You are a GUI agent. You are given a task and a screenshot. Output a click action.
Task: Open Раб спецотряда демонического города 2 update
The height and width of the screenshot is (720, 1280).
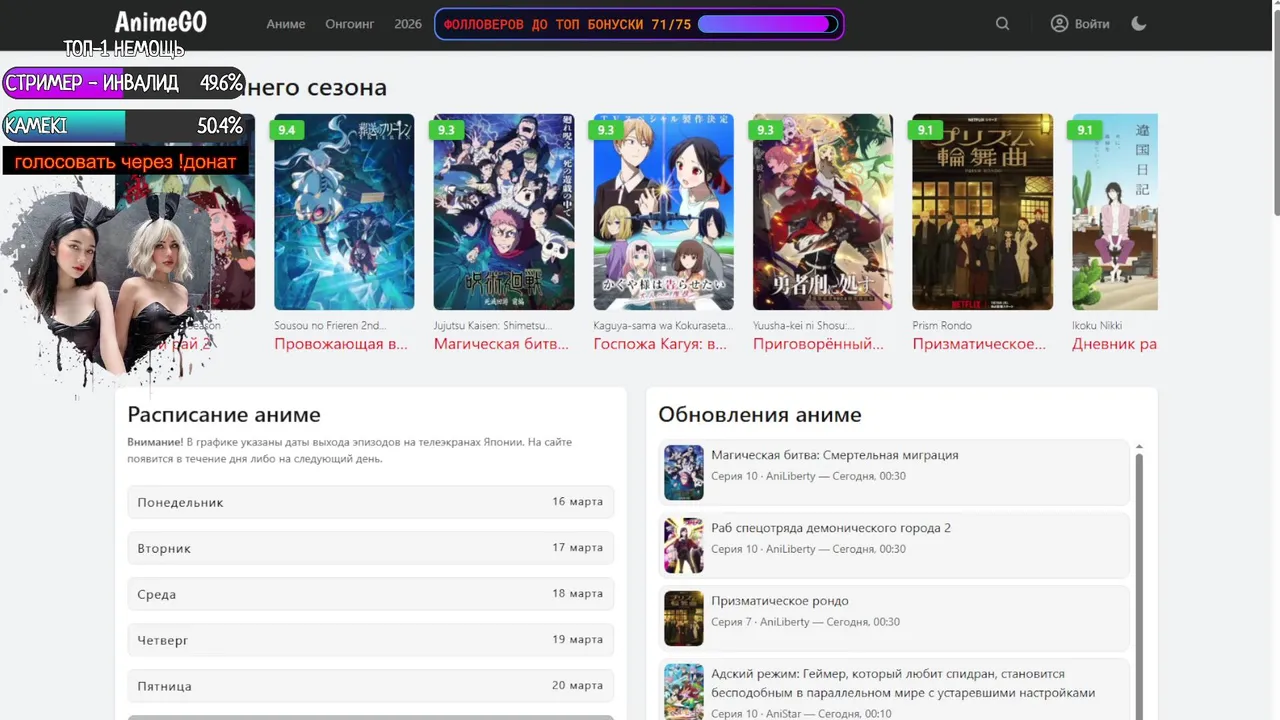coord(894,545)
